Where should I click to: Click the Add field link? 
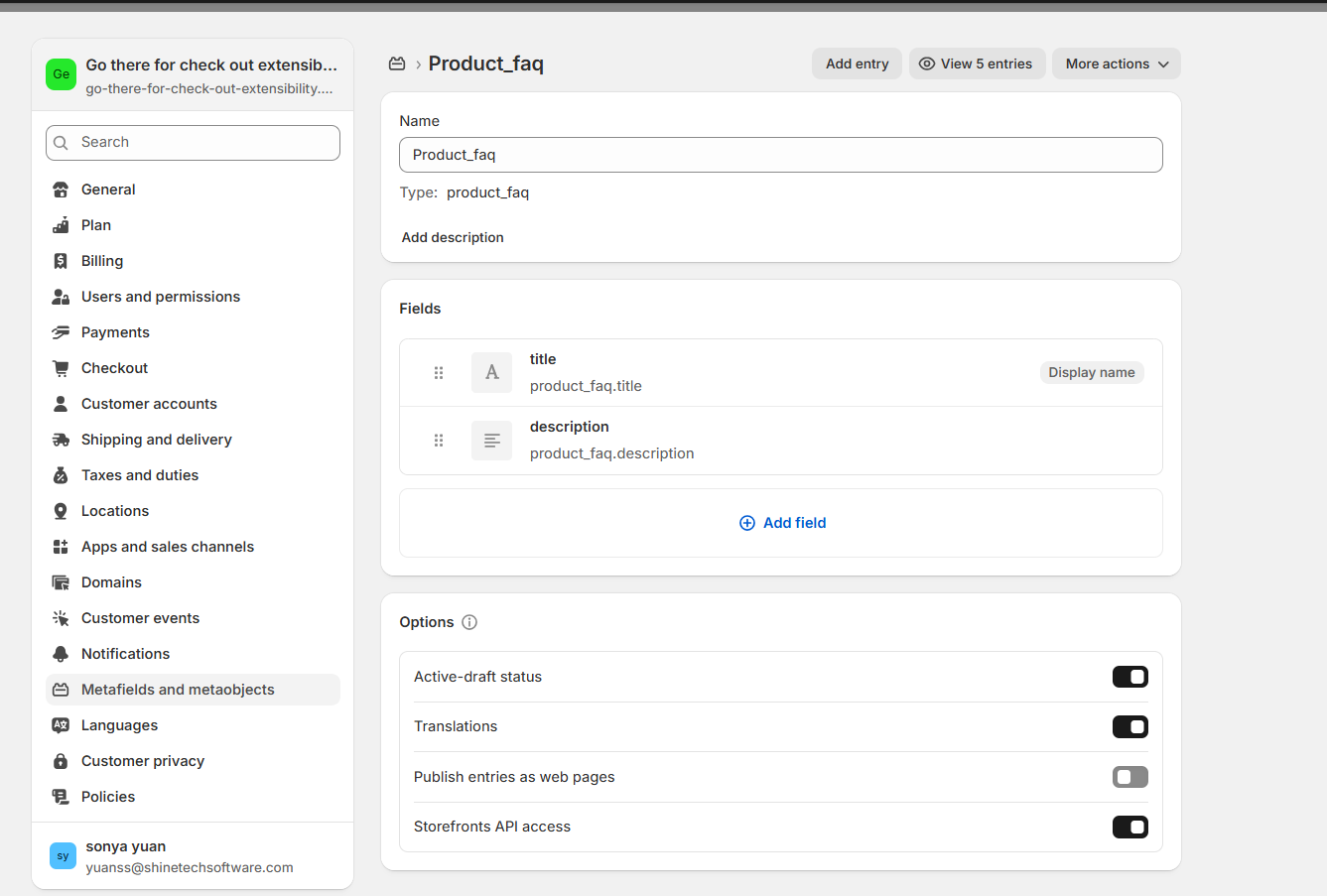click(x=782, y=523)
